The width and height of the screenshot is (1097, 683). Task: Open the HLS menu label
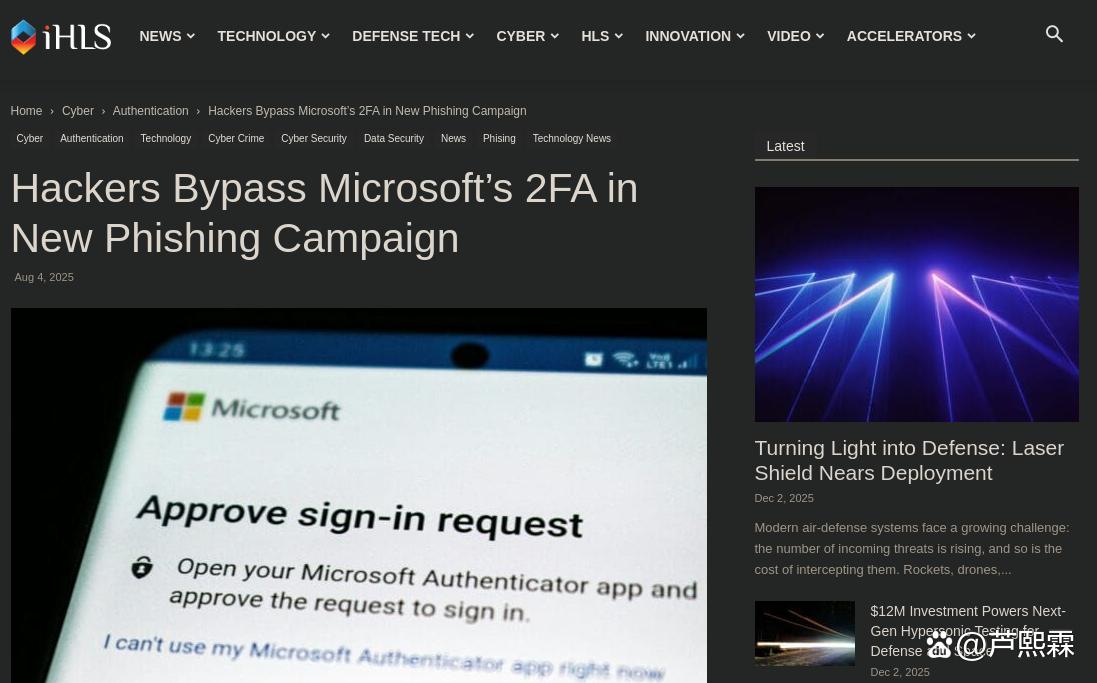tap(595, 36)
